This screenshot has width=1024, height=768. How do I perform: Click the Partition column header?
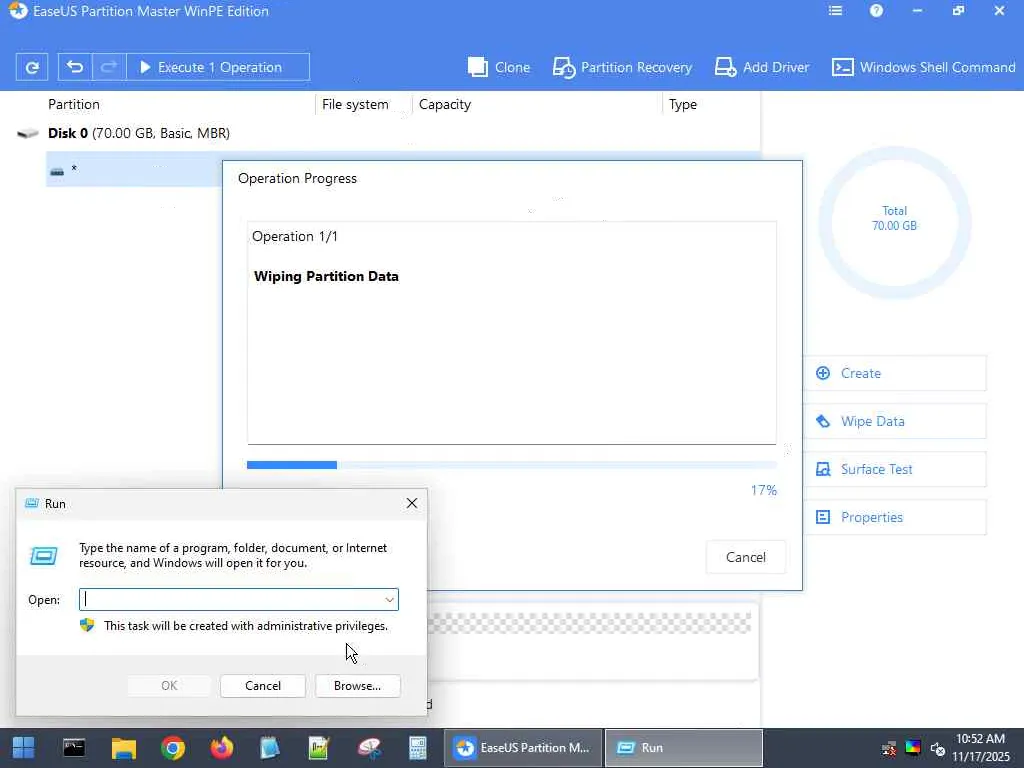[74, 104]
